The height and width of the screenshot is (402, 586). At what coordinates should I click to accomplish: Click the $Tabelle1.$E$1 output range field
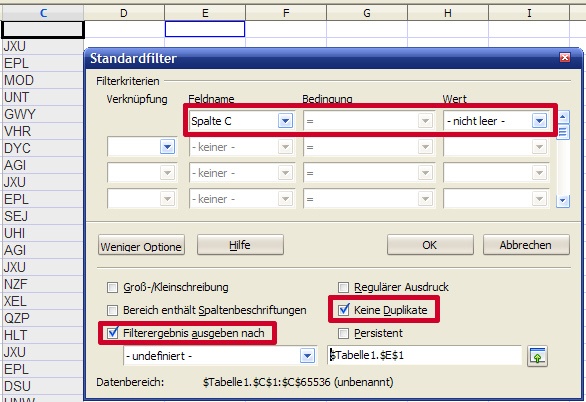(424, 355)
